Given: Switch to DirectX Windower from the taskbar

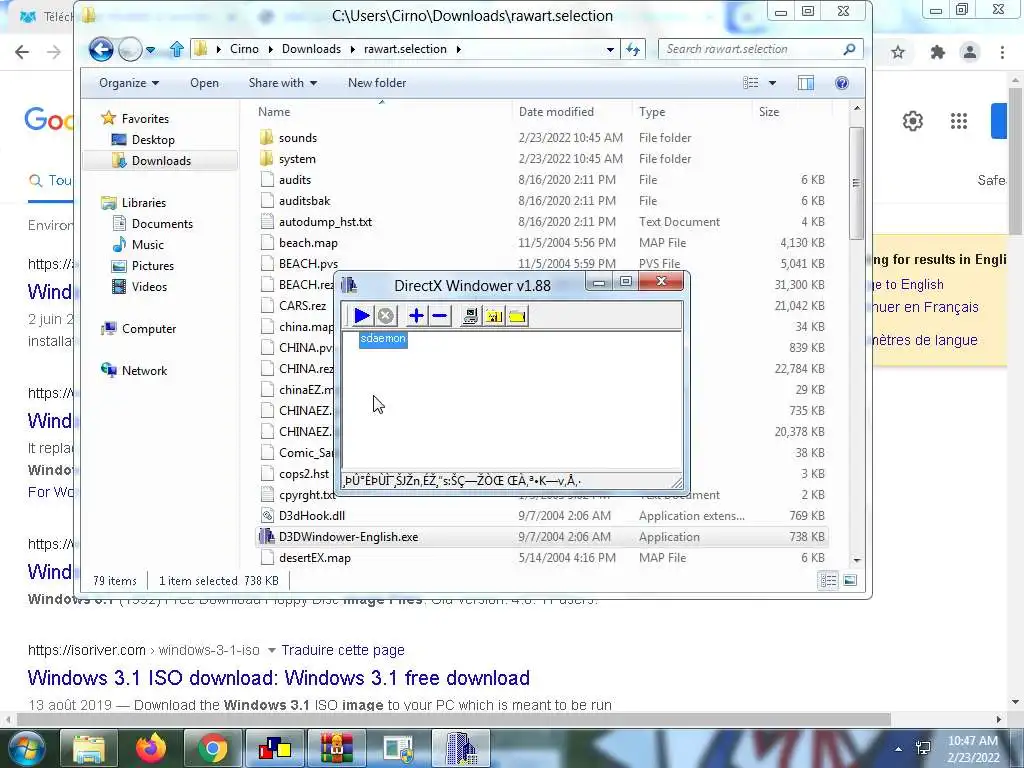Looking at the screenshot, I should coord(461,748).
